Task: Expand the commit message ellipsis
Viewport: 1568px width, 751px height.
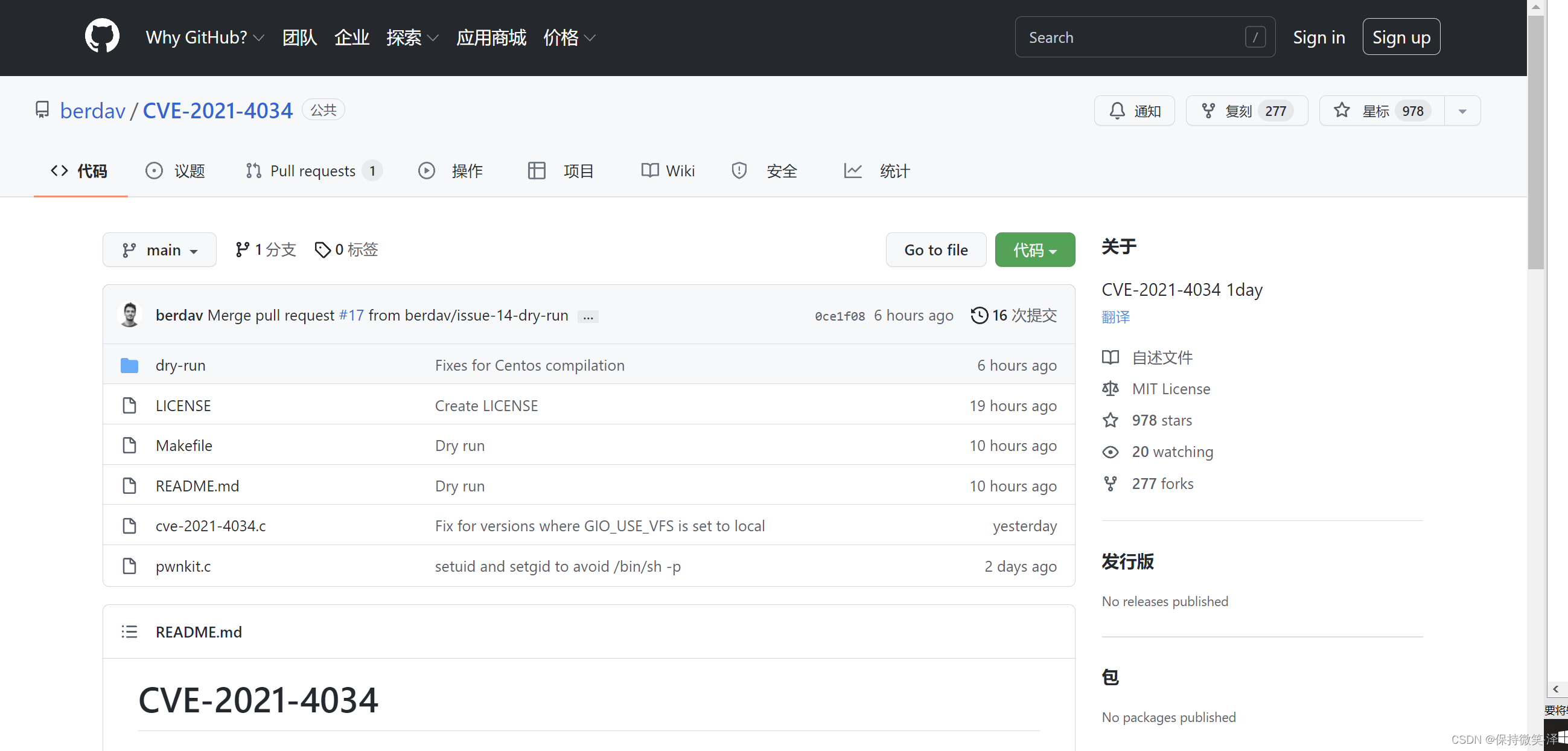Action: pyautogui.click(x=588, y=316)
